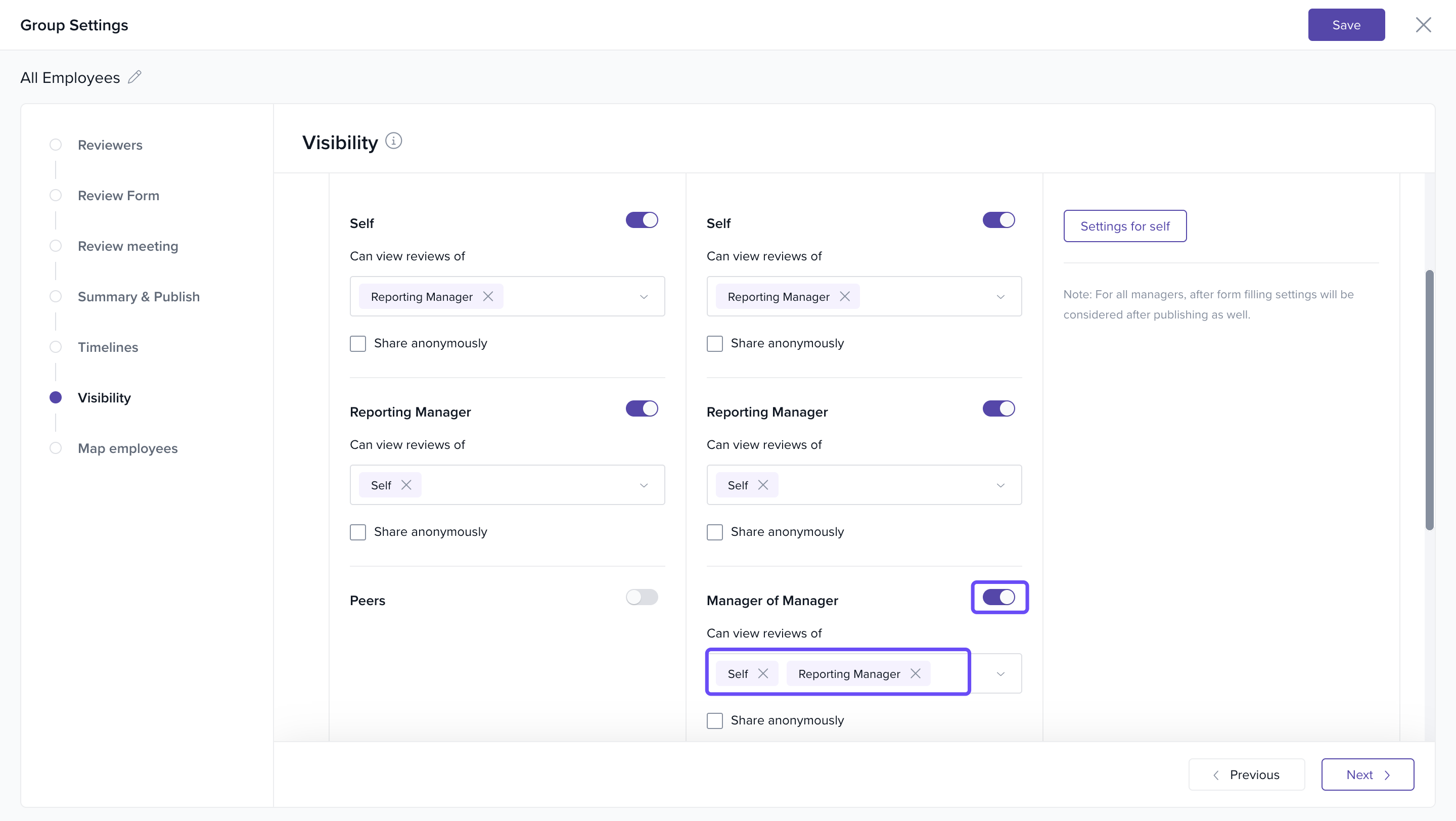
Task: Click the vertical scrollbar thumb
Action: tap(1429, 400)
